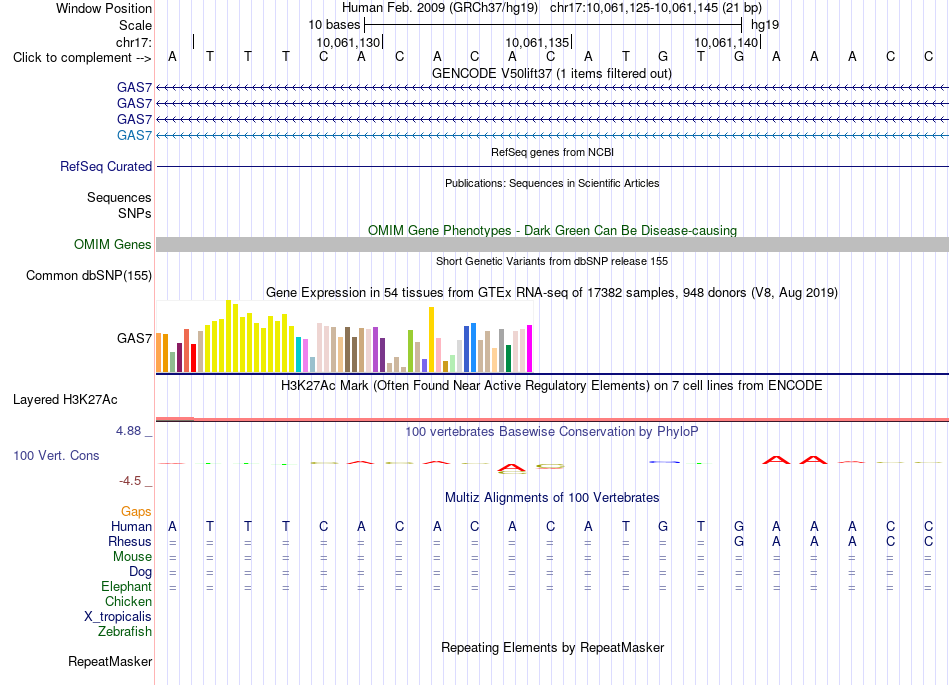Screen dimensions: 950x685
Task: Click the light-blue GAS7 transcript label
Action: (135, 135)
